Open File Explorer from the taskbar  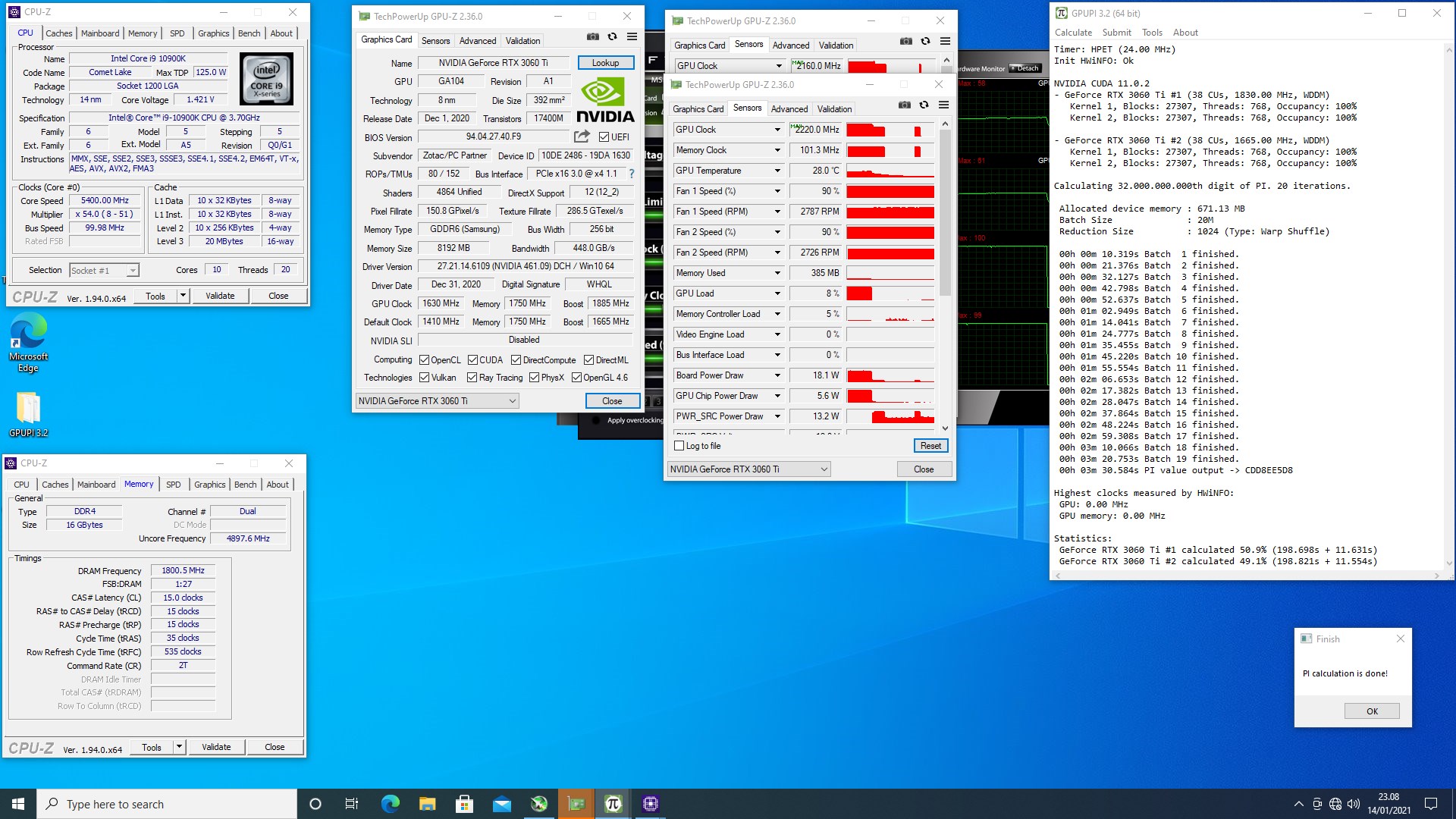coord(427,804)
